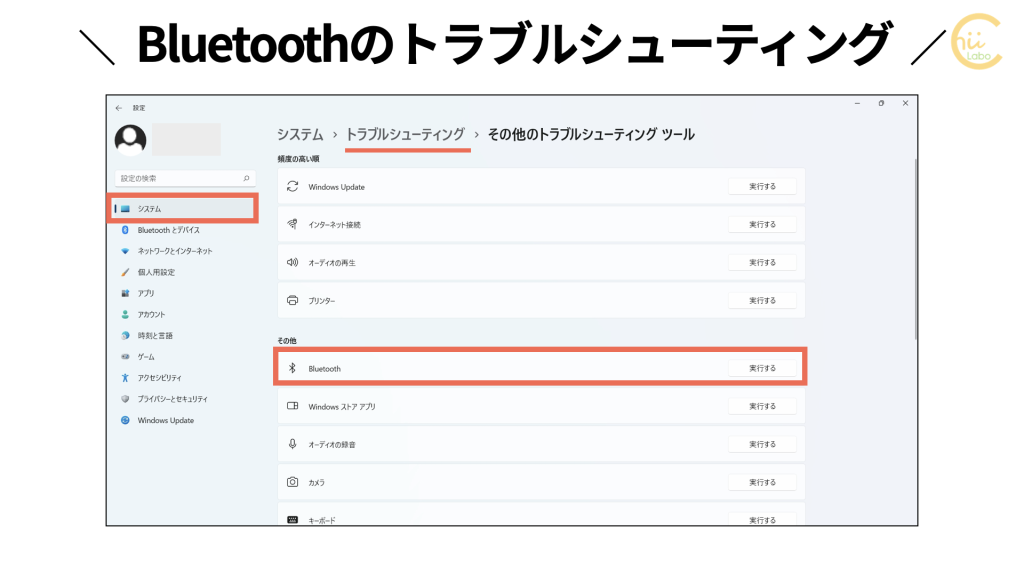Click the システム monitor icon in the sidebar
The width and height of the screenshot is (1024, 576).
pyautogui.click(x=125, y=209)
